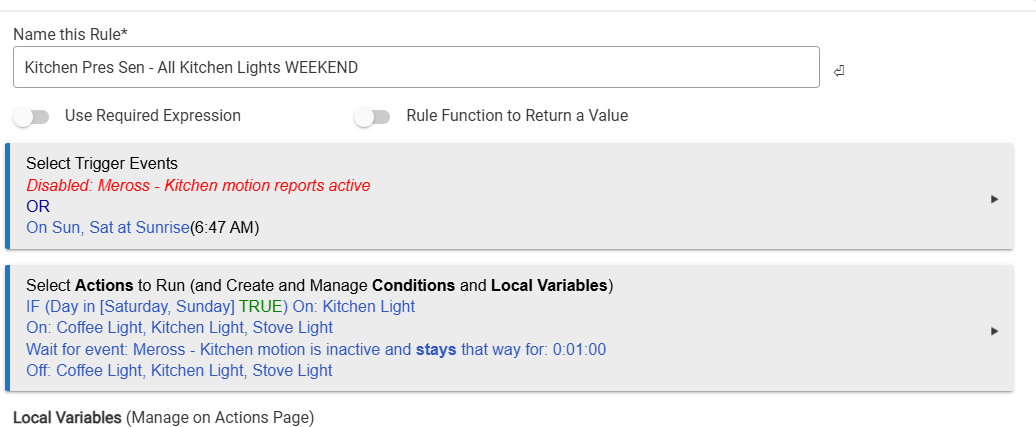Click the Wait for event Meross action
1036x427 pixels.
click(316, 349)
